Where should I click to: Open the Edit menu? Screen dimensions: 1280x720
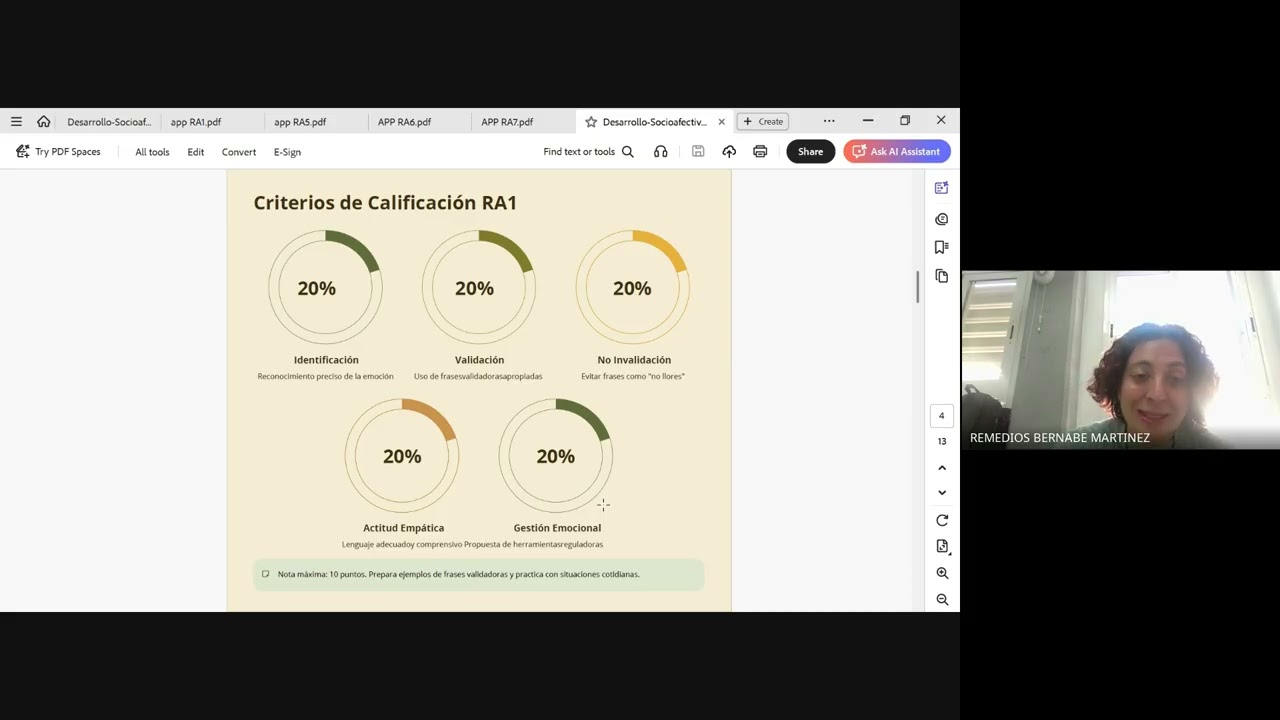click(x=195, y=152)
